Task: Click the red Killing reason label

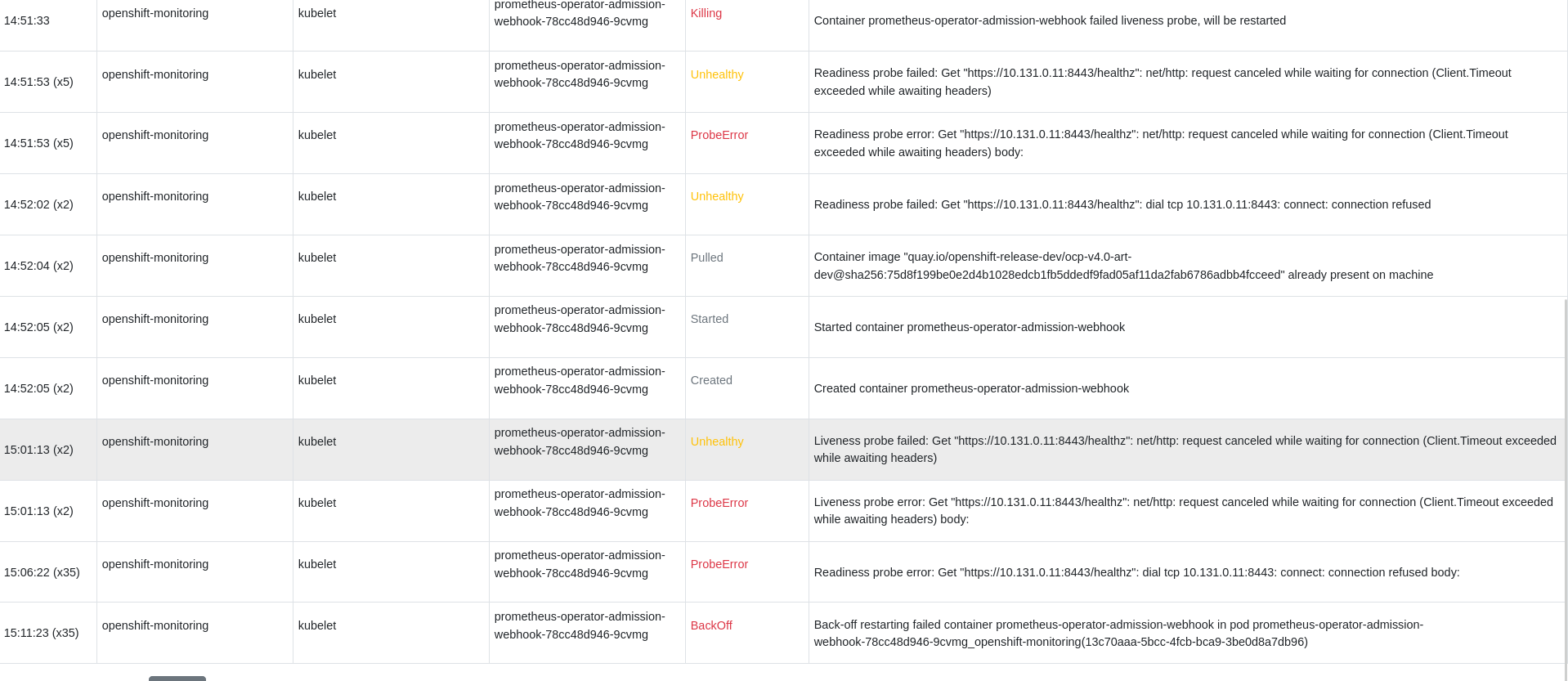Action: [706, 13]
